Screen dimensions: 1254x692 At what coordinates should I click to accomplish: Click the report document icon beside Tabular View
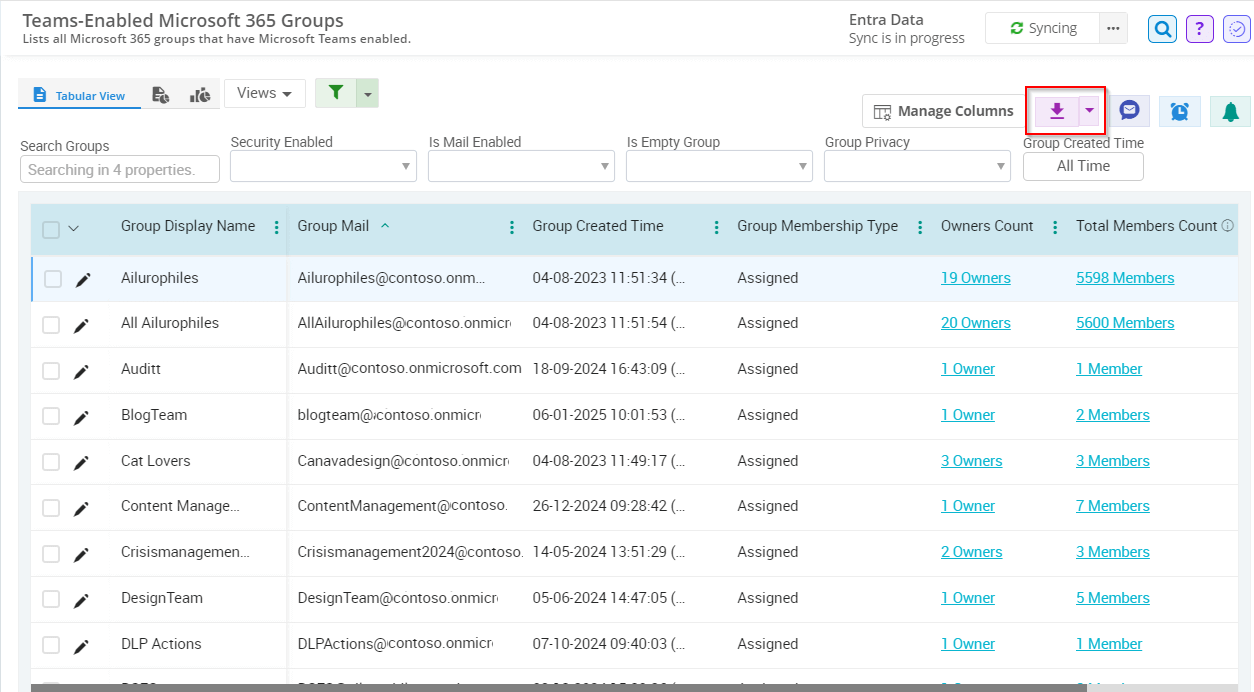(x=160, y=93)
